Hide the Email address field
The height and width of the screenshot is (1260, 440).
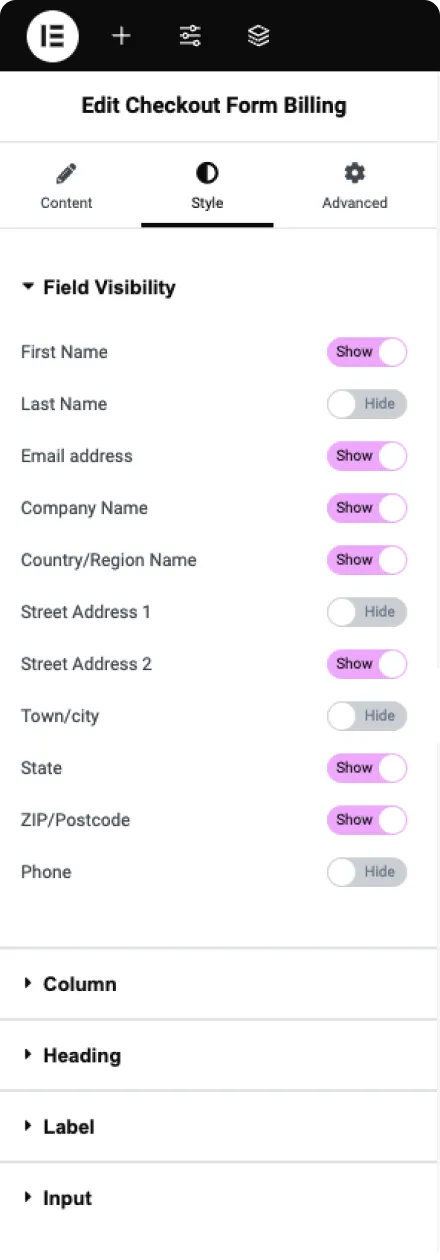367,456
